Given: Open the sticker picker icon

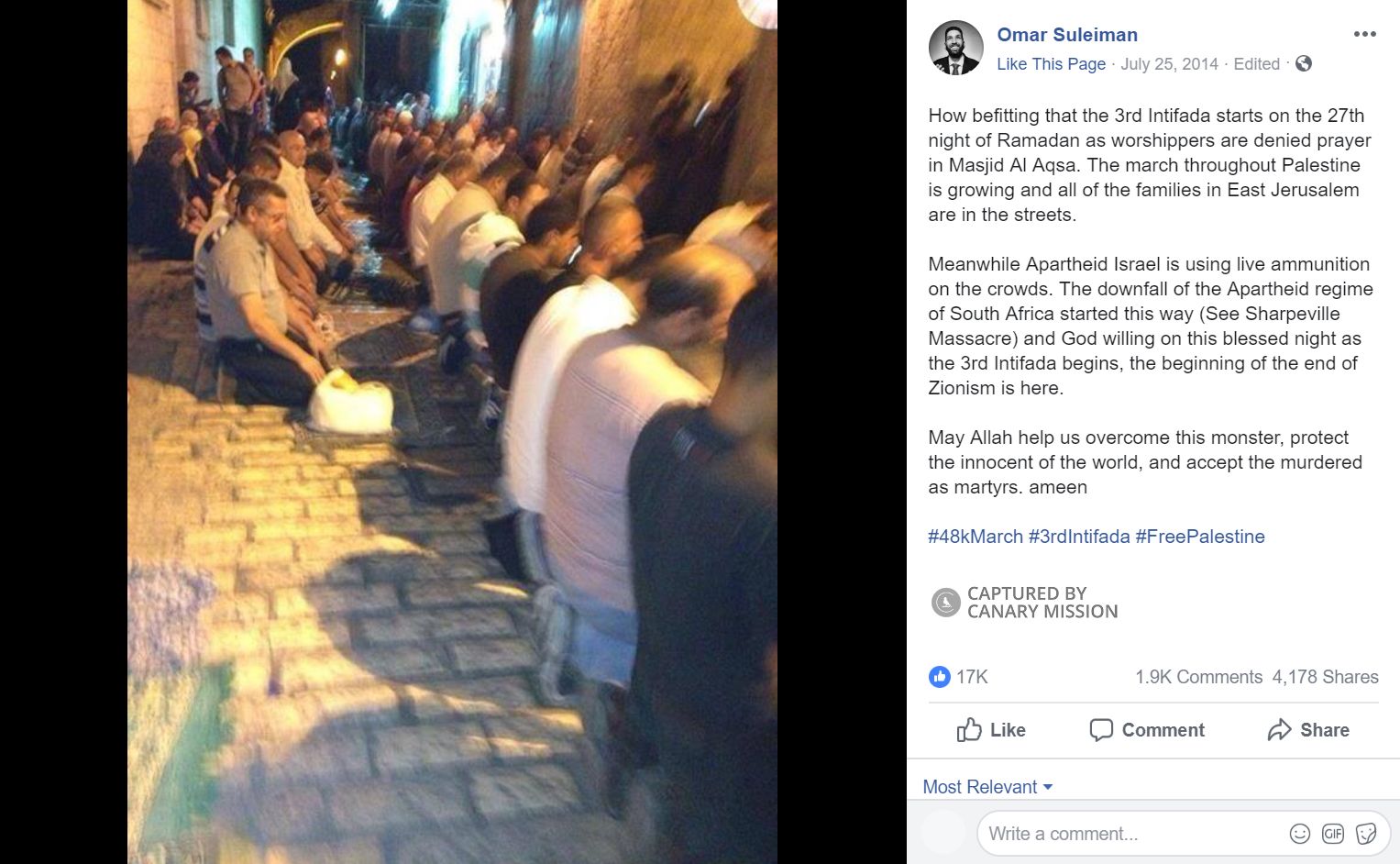Looking at the screenshot, I should point(1366,833).
